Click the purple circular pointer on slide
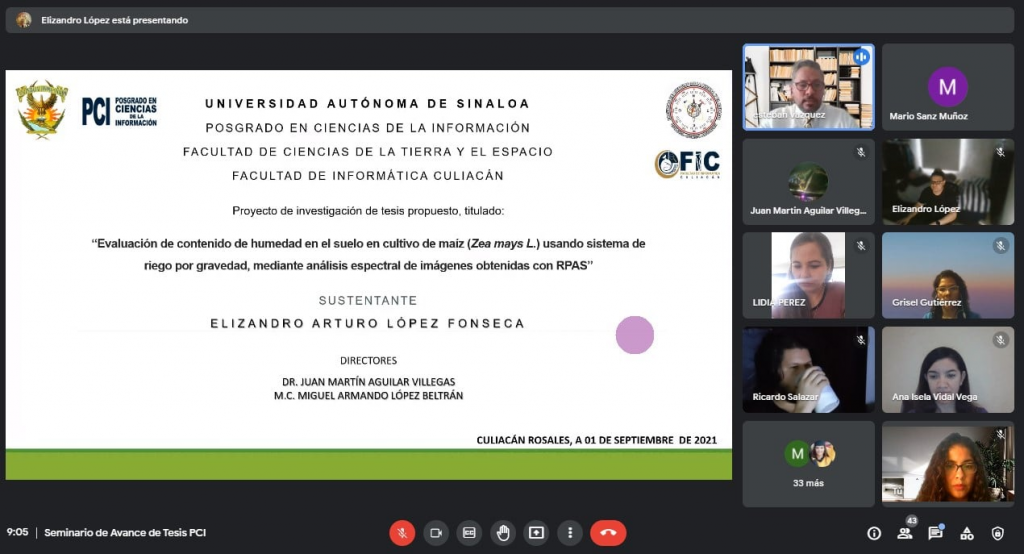 pos(635,335)
